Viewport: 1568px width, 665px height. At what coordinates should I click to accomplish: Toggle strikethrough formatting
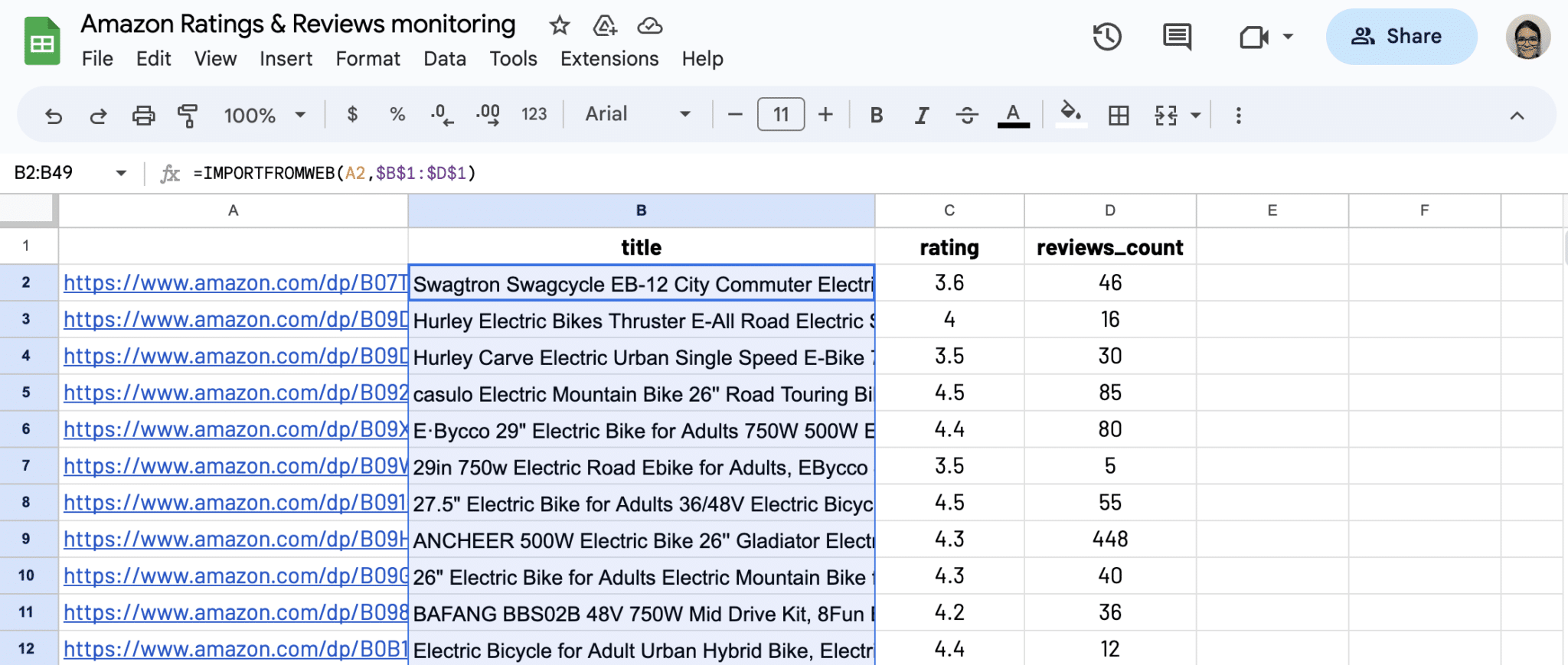[x=967, y=116]
